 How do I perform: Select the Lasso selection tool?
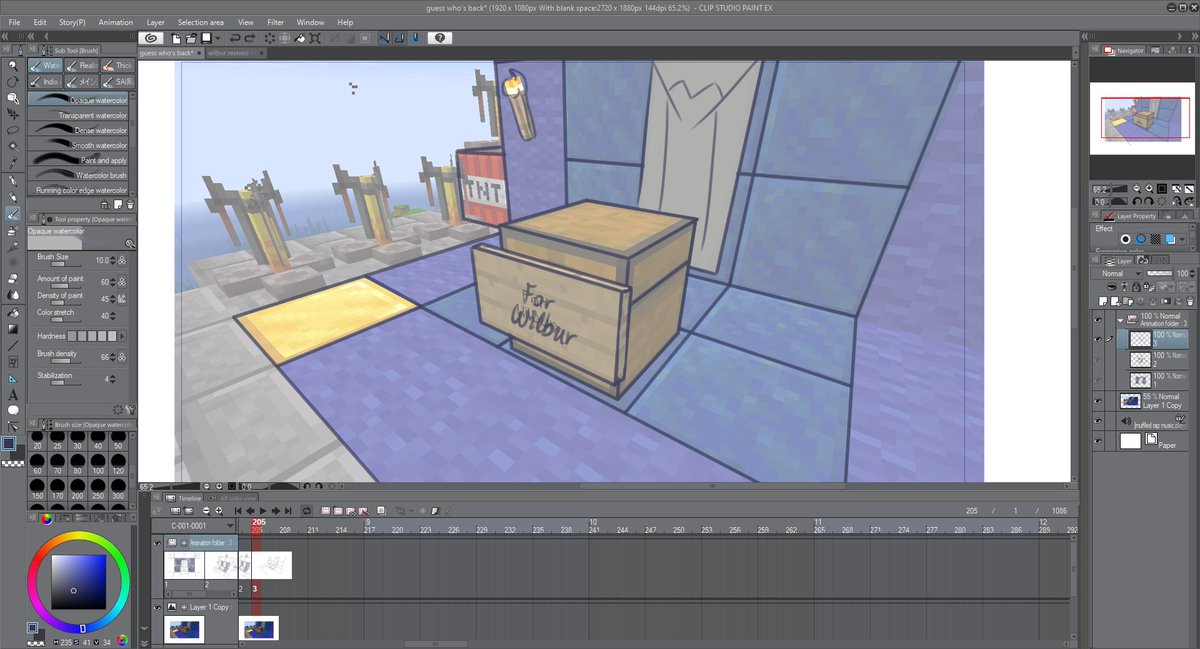pos(13,130)
